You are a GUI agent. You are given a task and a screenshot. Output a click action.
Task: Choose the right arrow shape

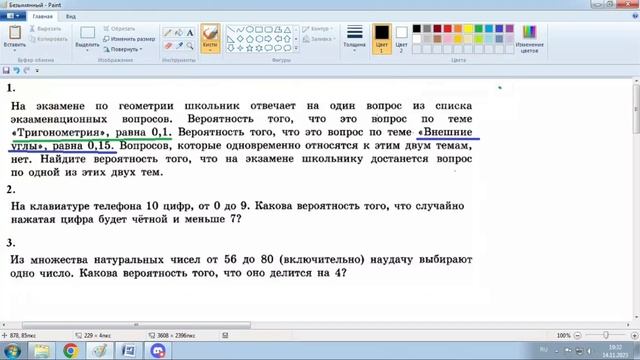(x=268, y=39)
